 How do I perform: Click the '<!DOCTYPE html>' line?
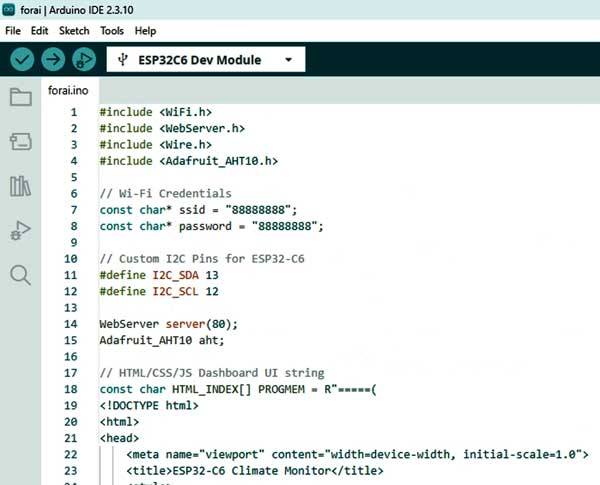pos(149,405)
